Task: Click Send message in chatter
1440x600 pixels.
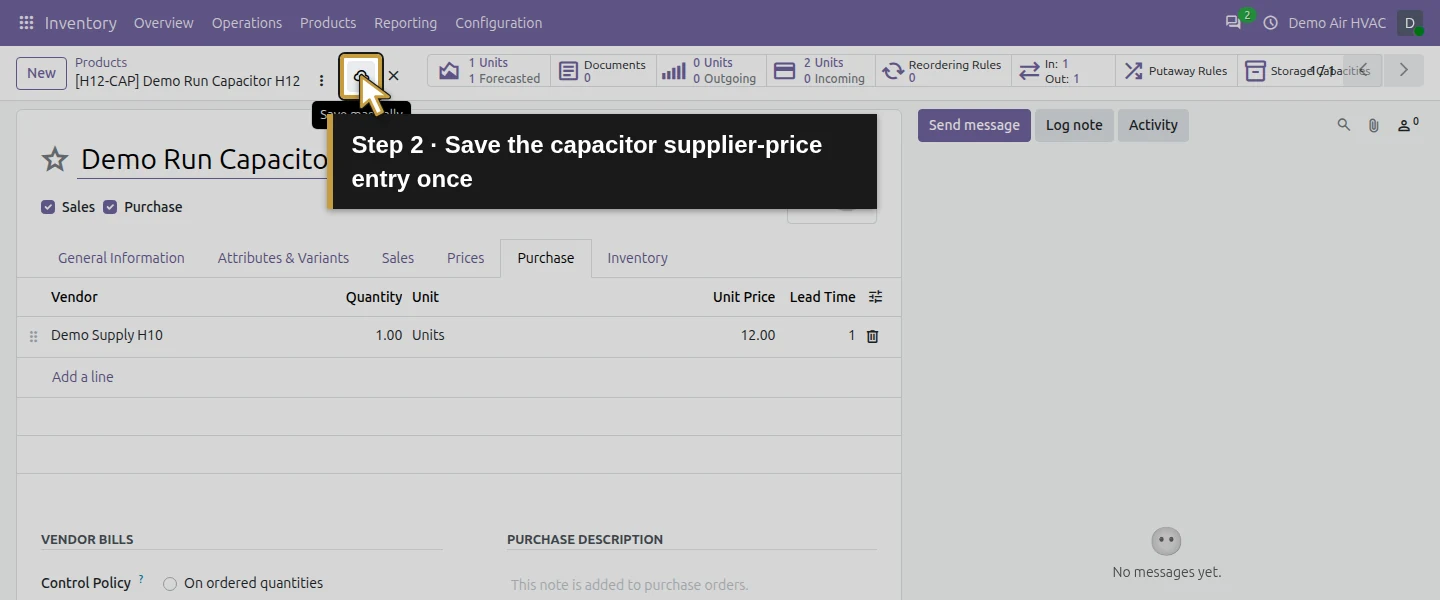Action: coord(974,125)
